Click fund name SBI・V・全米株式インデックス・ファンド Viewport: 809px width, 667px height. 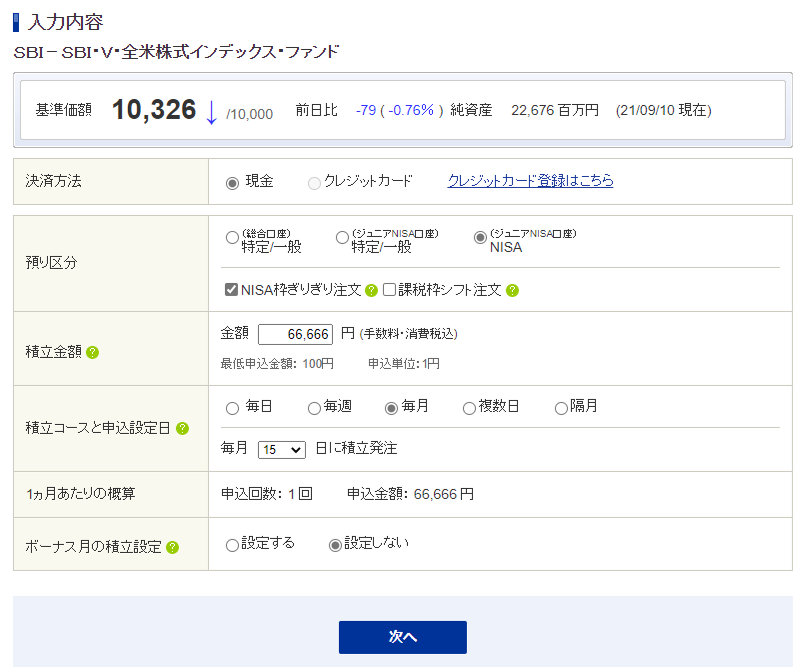(176, 52)
